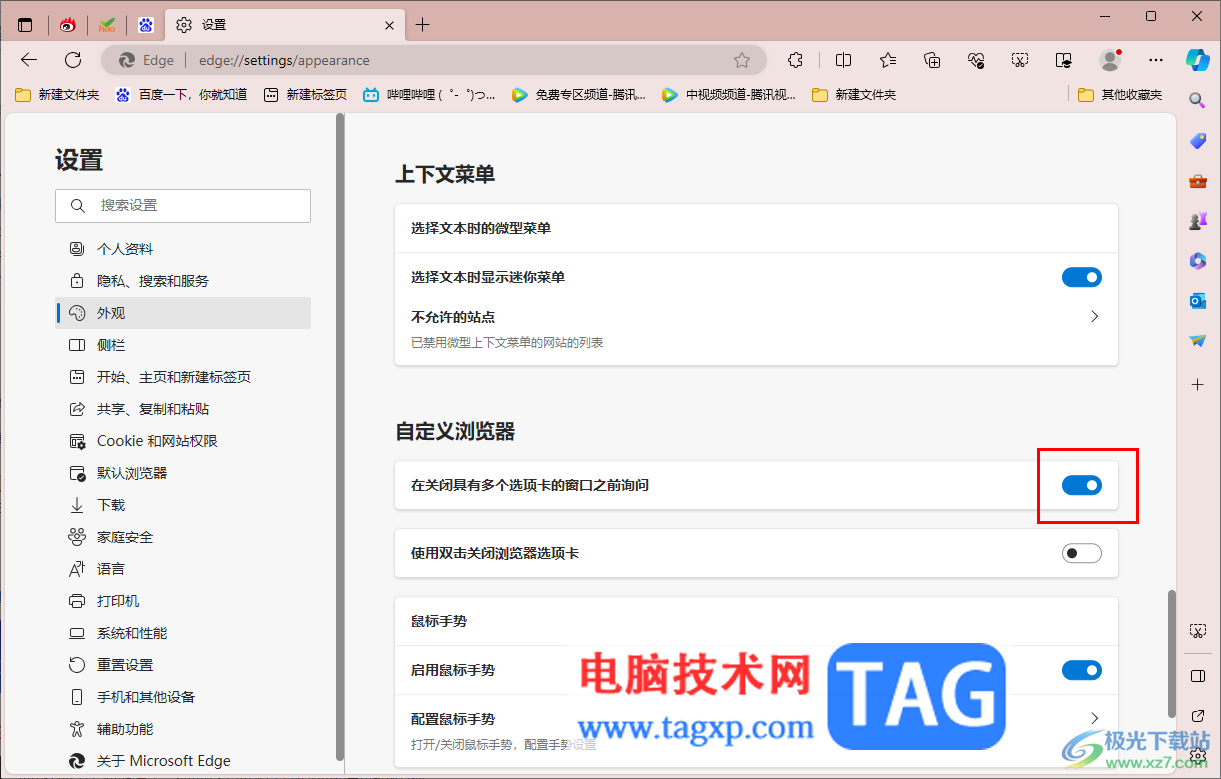Open 共享、复制和粘贴 settings
Viewport: 1221px width, 779px height.
coord(183,409)
